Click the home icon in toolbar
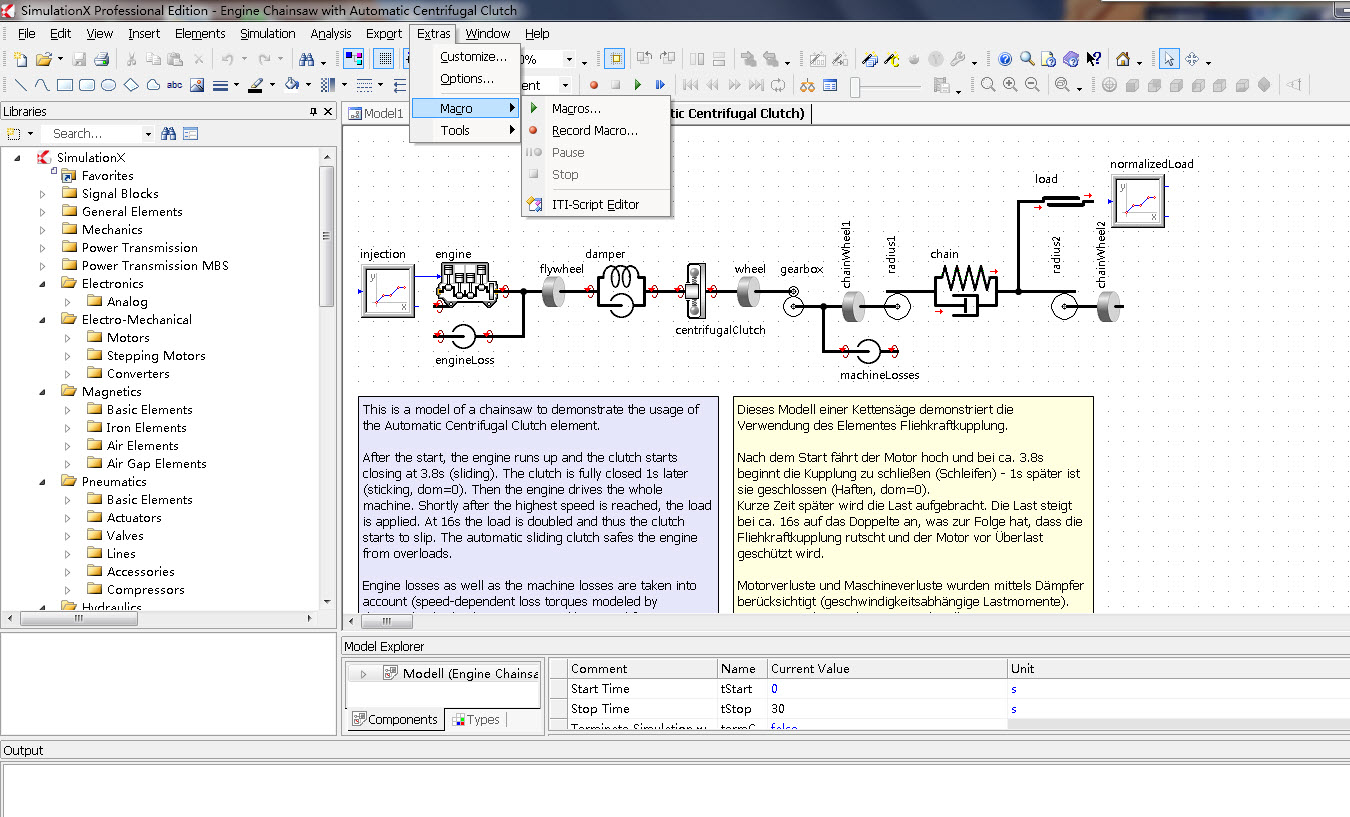This screenshot has height=817, width=1350. [x=1123, y=60]
